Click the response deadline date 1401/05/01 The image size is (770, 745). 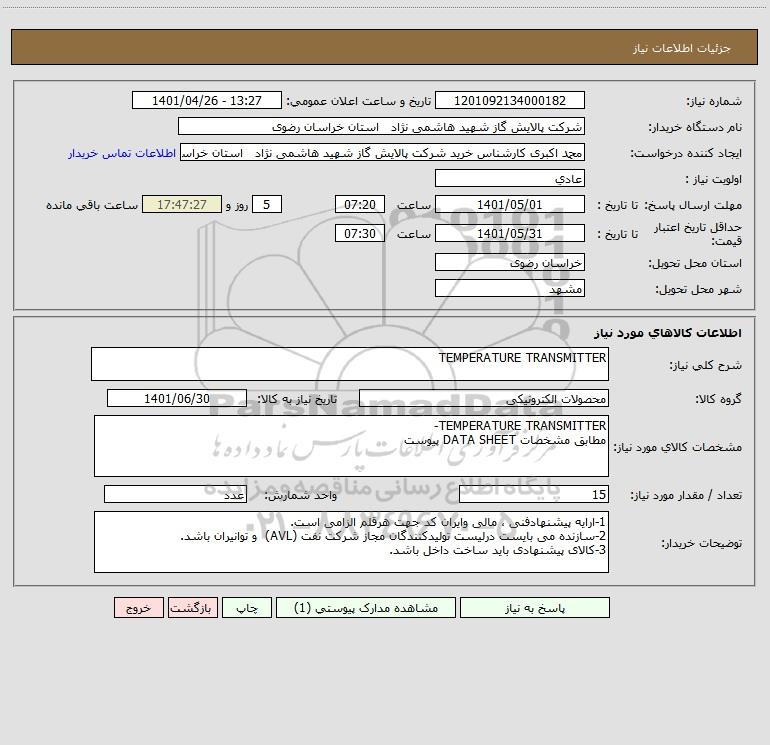pyautogui.click(x=510, y=204)
